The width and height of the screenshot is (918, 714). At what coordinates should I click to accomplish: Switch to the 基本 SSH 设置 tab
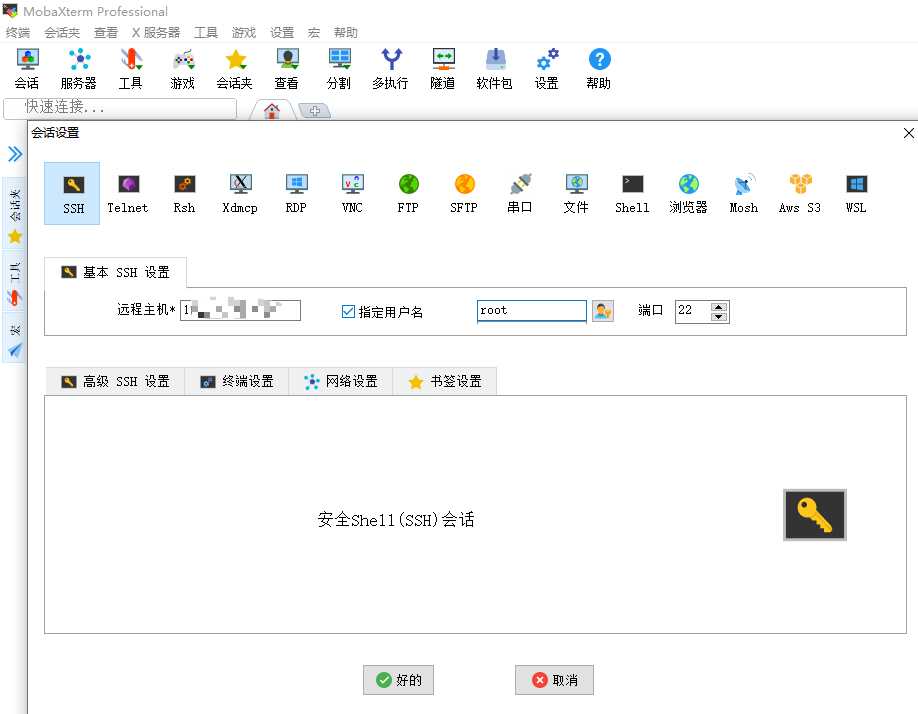[115, 272]
